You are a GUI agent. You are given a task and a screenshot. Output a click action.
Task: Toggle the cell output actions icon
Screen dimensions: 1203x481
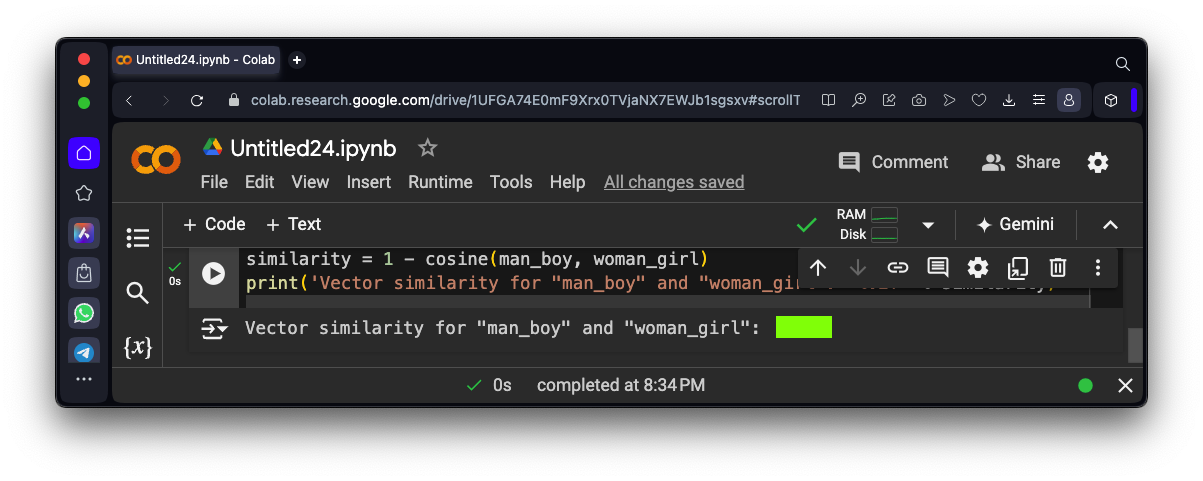coord(214,329)
